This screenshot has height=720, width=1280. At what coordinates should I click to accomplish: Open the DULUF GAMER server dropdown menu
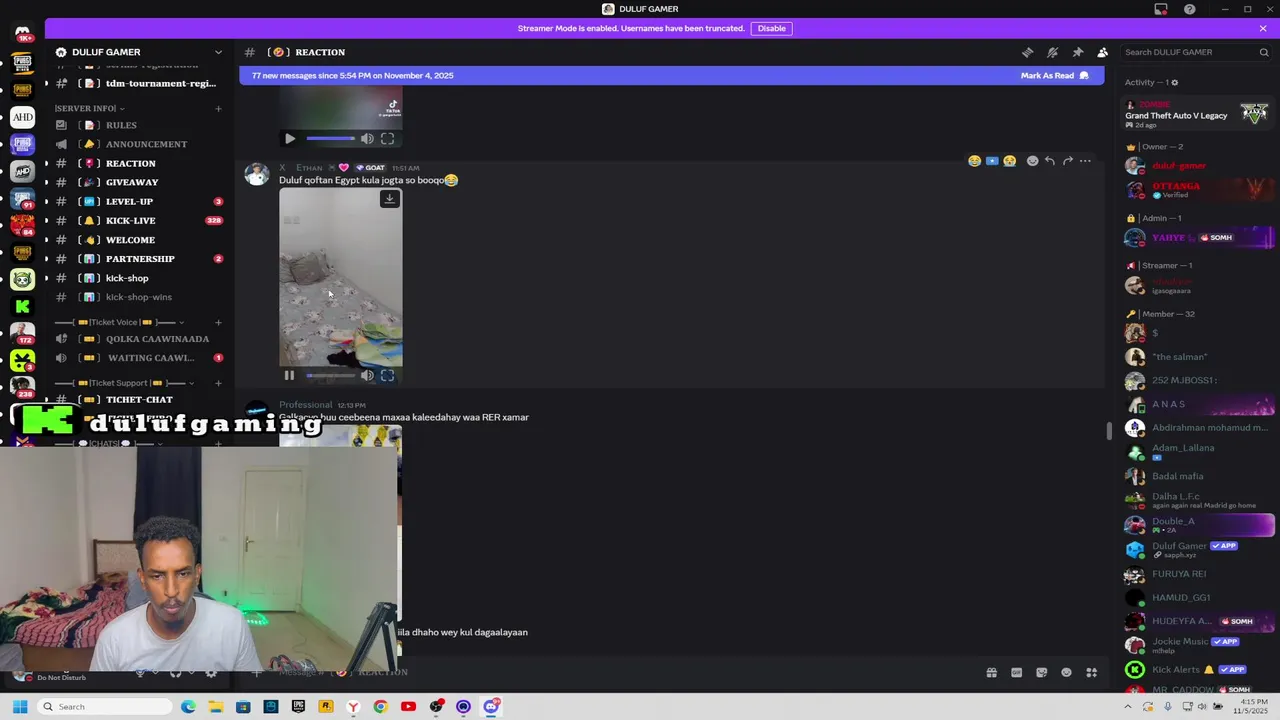(218, 52)
